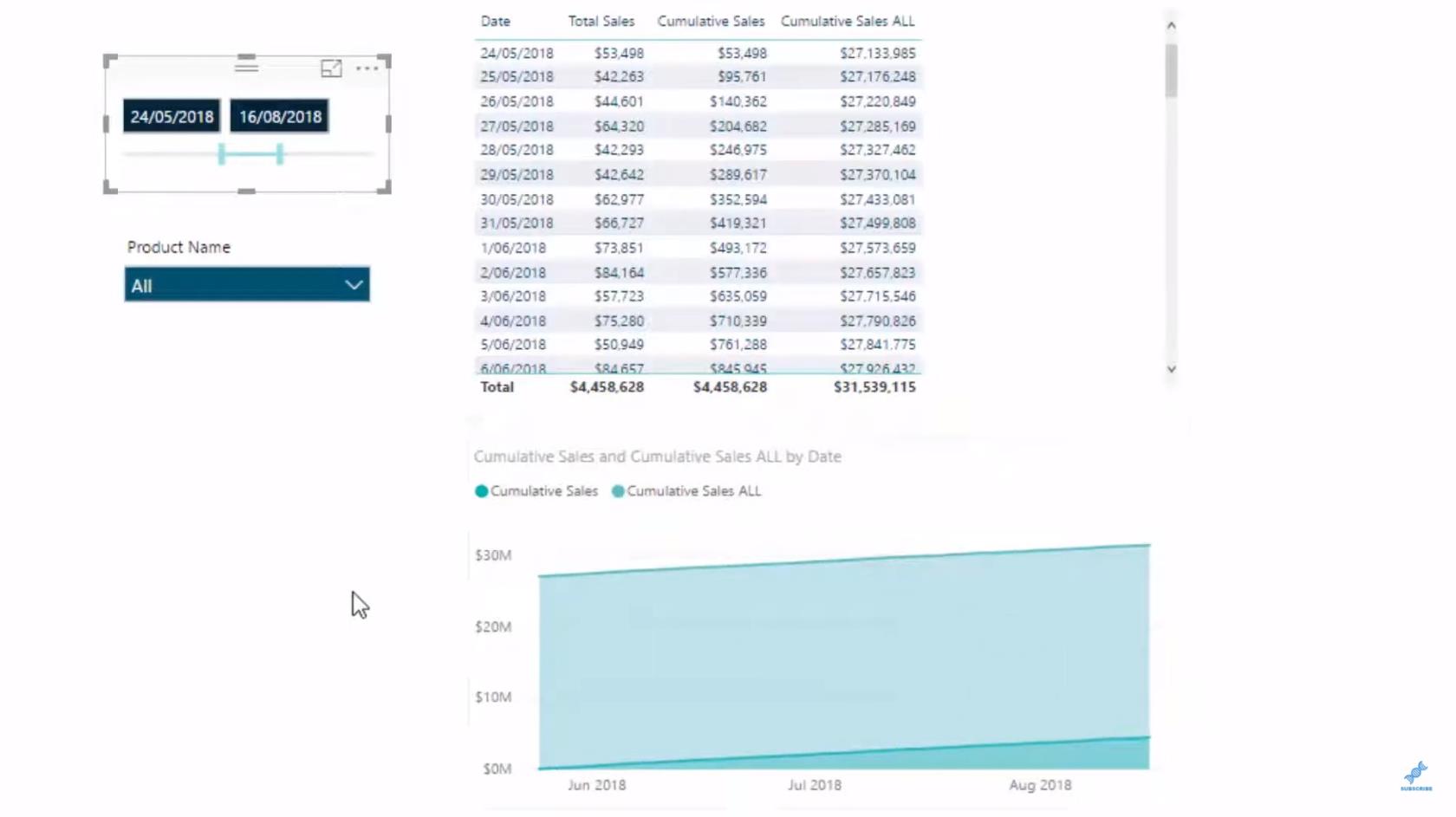Sort by the Date column header
1456x817 pixels.
click(x=496, y=21)
